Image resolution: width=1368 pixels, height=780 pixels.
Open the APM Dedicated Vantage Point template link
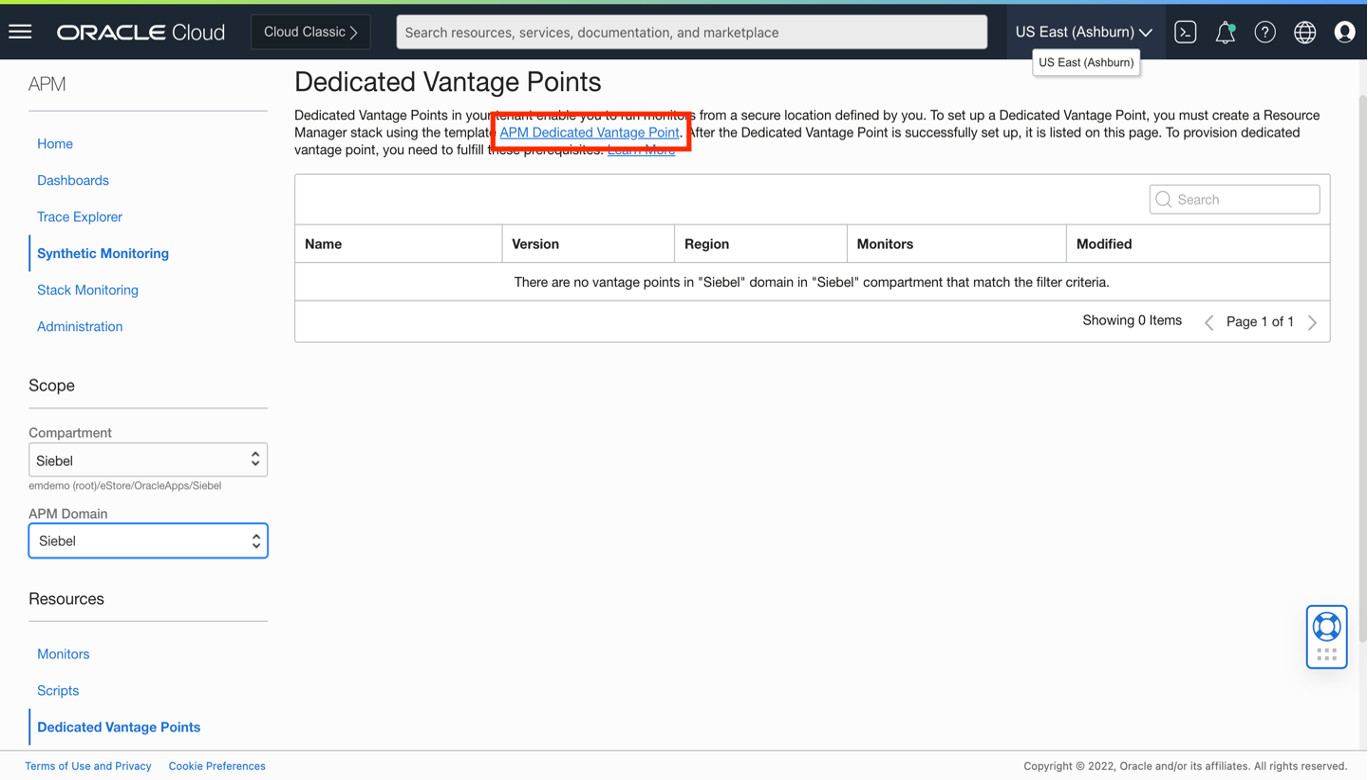tap(589, 132)
